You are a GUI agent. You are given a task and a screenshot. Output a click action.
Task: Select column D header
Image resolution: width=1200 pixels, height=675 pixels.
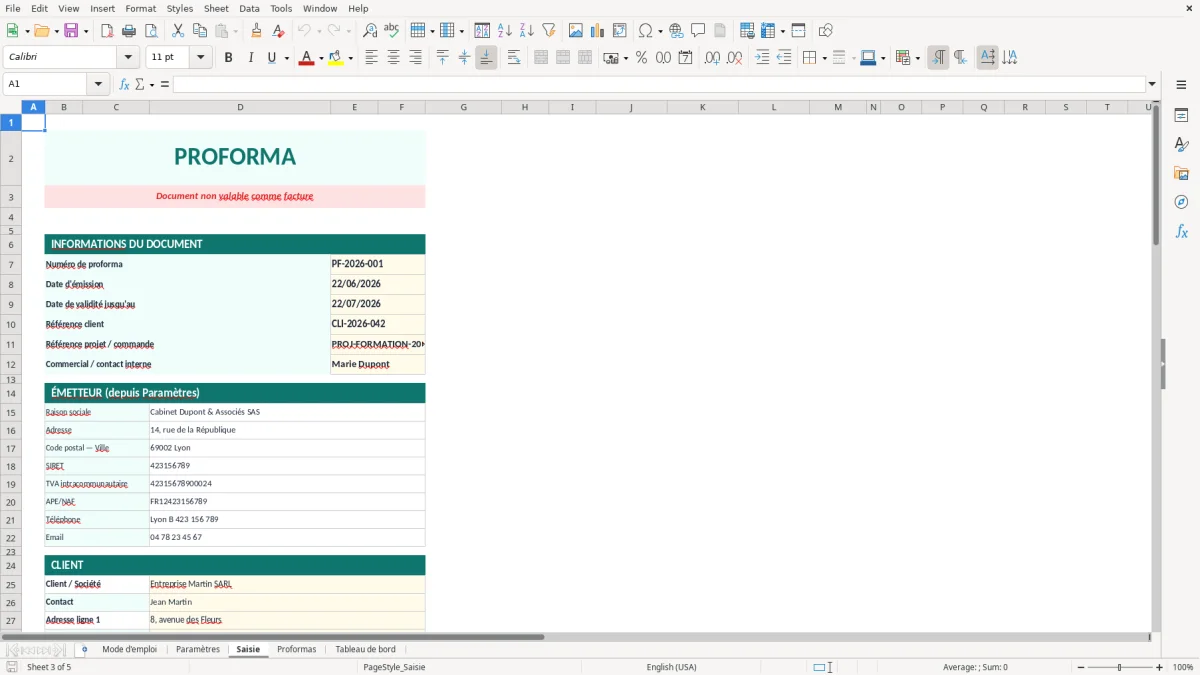pyautogui.click(x=240, y=107)
